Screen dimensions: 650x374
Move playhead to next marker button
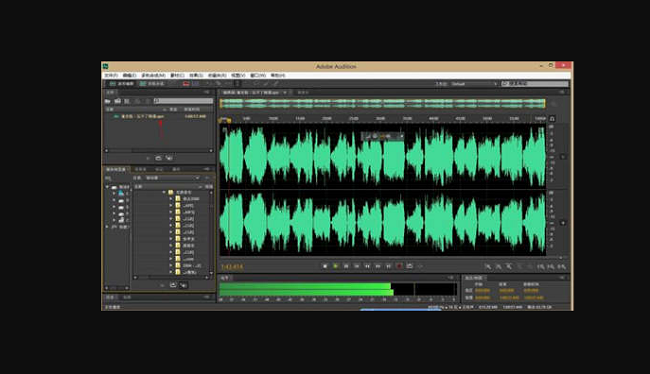pyautogui.click(x=388, y=266)
